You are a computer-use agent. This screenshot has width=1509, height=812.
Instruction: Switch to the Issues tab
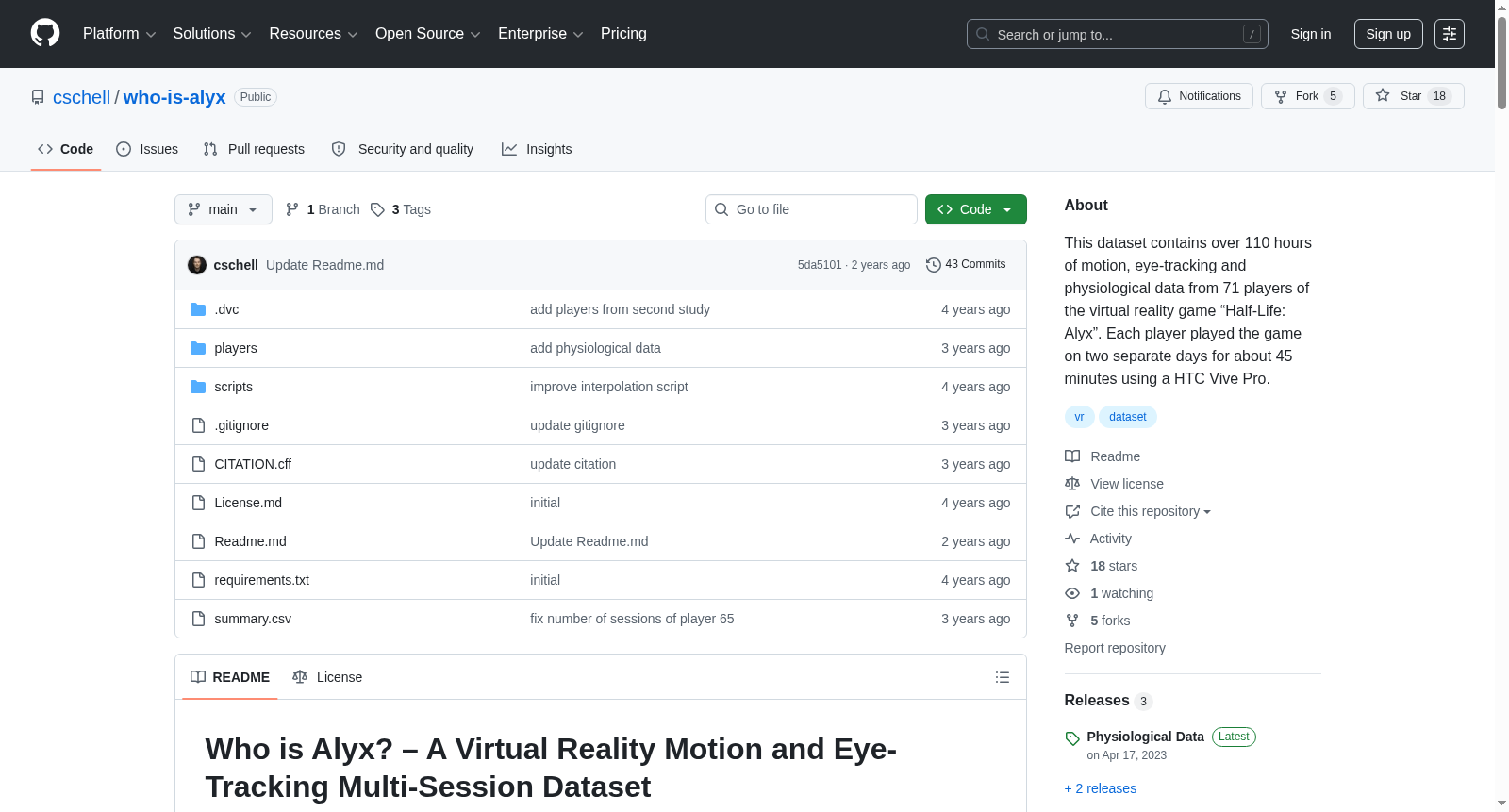click(x=147, y=149)
